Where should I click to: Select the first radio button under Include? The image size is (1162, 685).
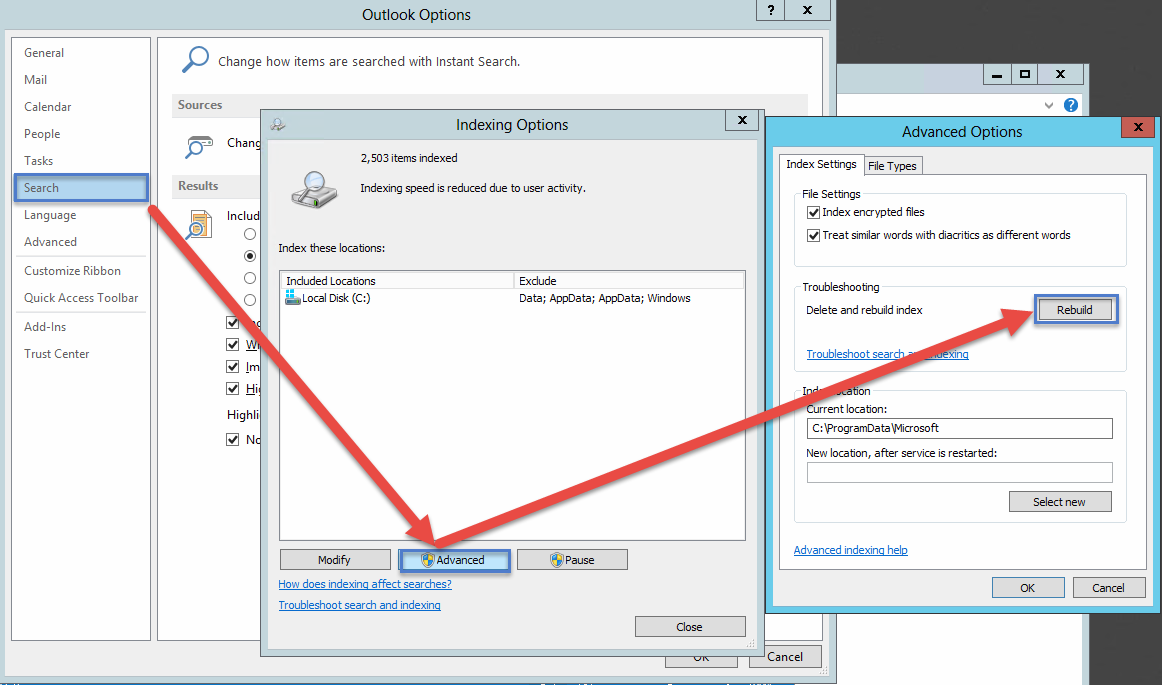(x=250, y=234)
